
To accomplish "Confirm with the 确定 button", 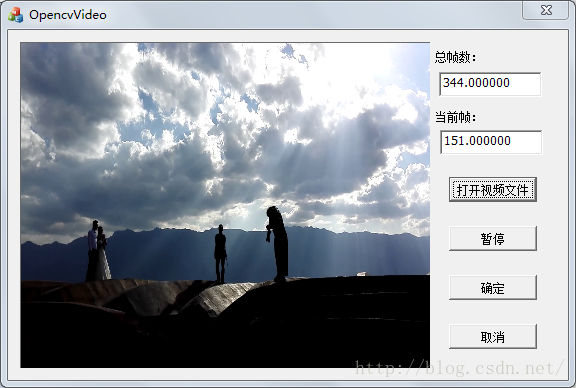I will (493, 288).
